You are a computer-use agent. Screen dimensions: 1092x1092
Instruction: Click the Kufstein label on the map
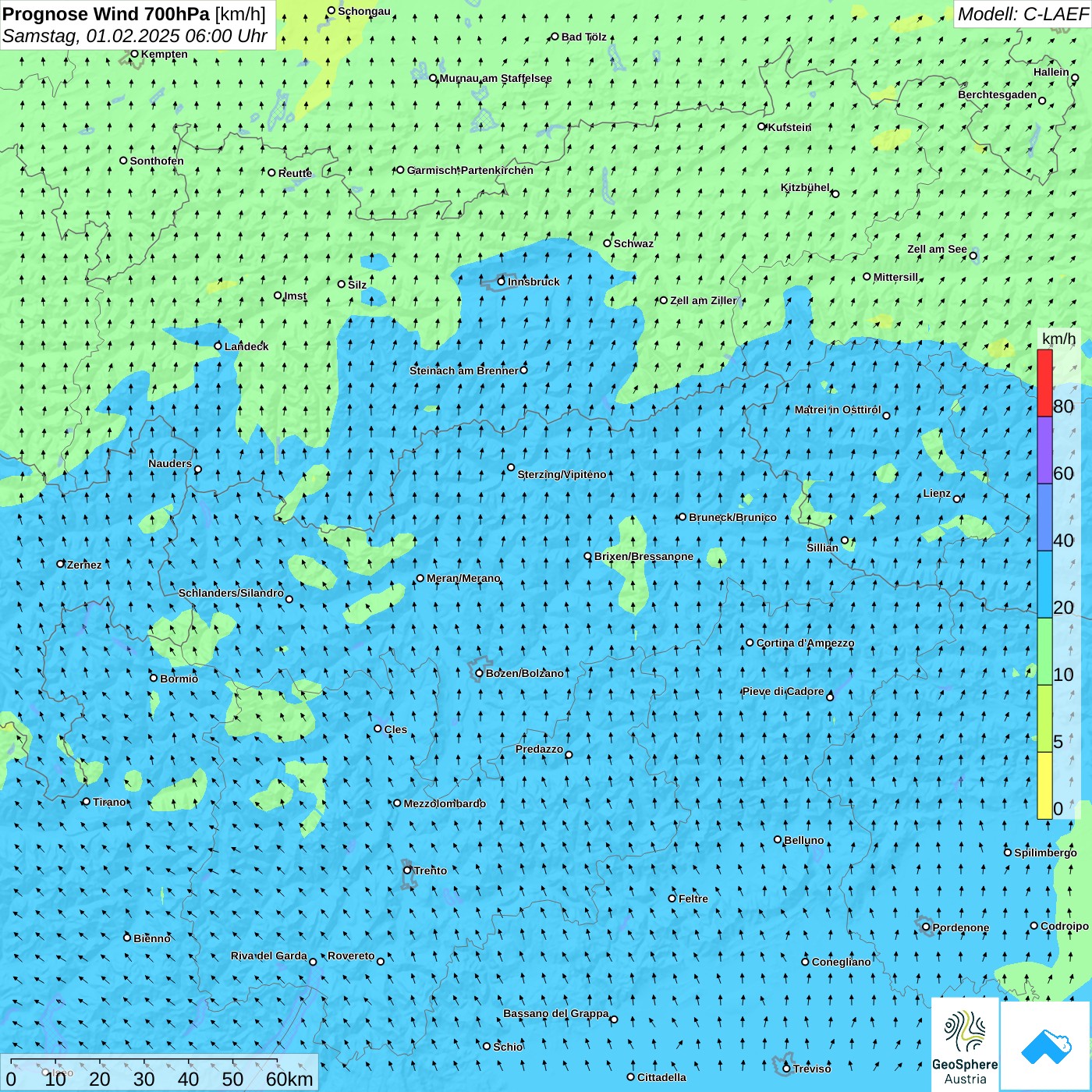coord(789,127)
